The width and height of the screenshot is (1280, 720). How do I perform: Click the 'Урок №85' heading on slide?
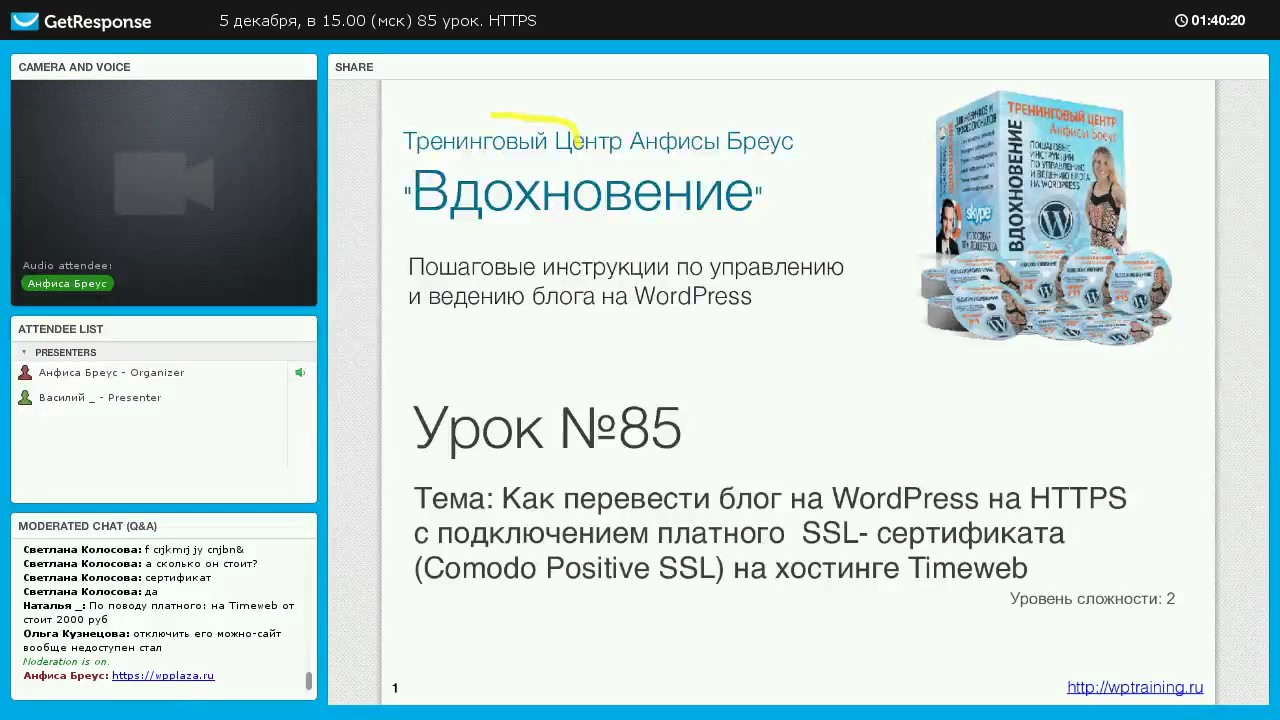pyautogui.click(x=547, y=428)
